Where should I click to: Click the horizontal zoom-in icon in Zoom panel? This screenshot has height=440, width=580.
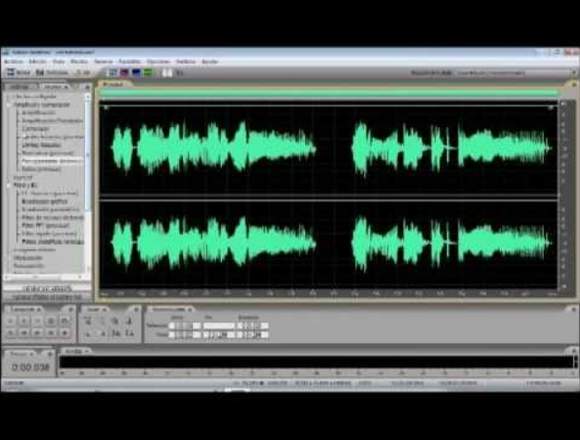(x=88, y=321)
